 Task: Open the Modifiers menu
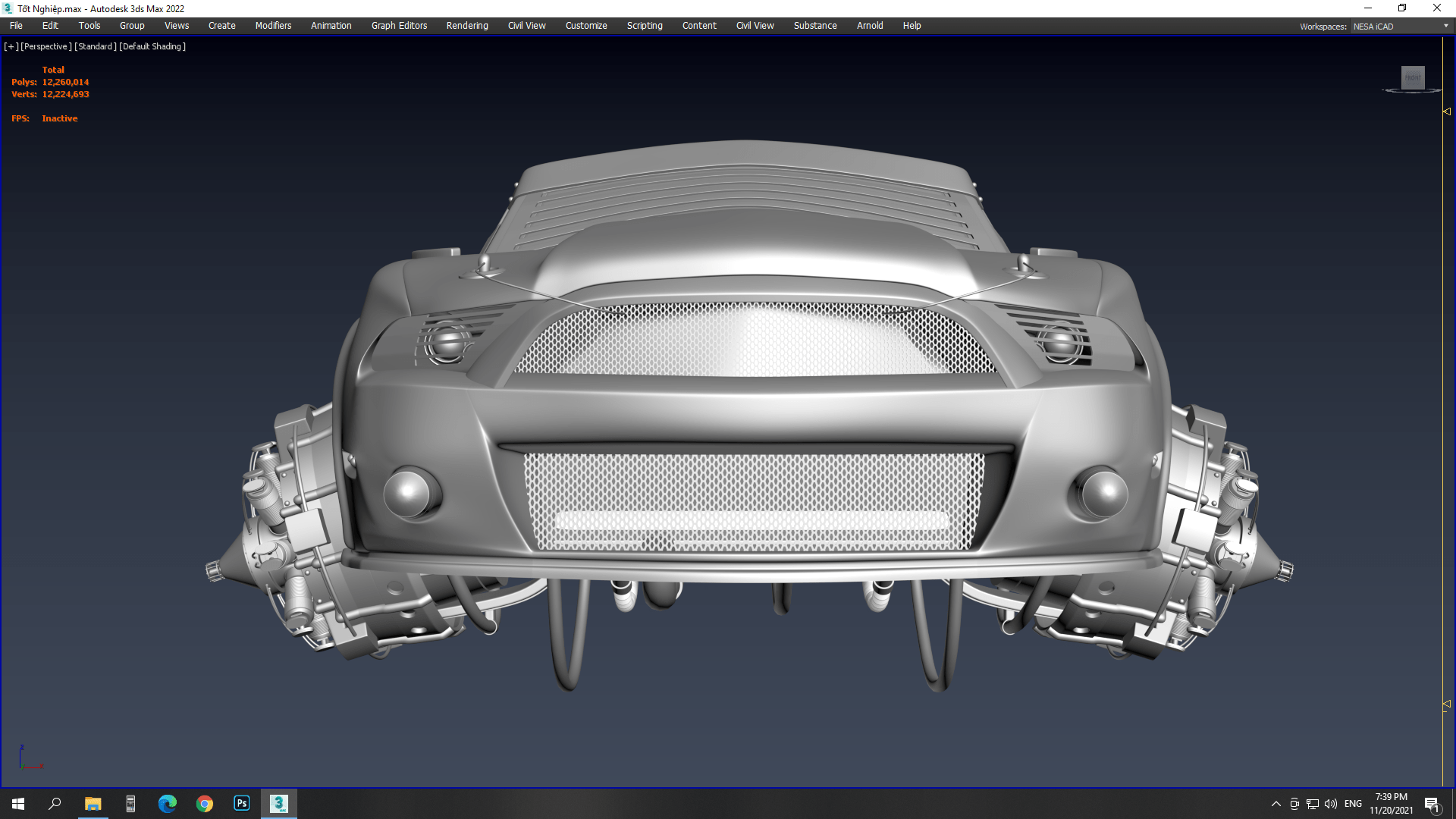pyautogui.click(x=273, y=26)
